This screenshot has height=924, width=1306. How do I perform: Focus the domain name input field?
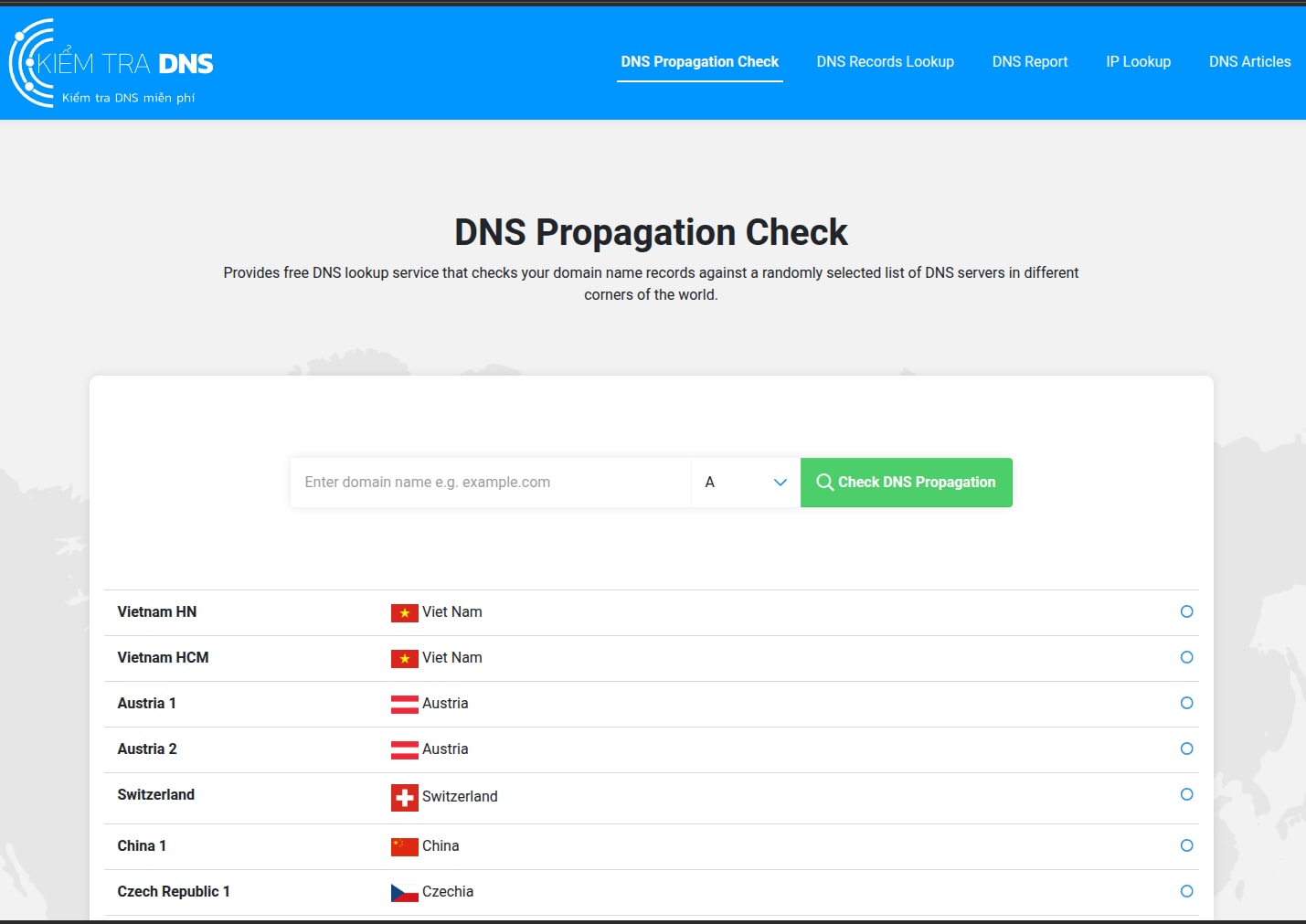click(x=490, y=483)
